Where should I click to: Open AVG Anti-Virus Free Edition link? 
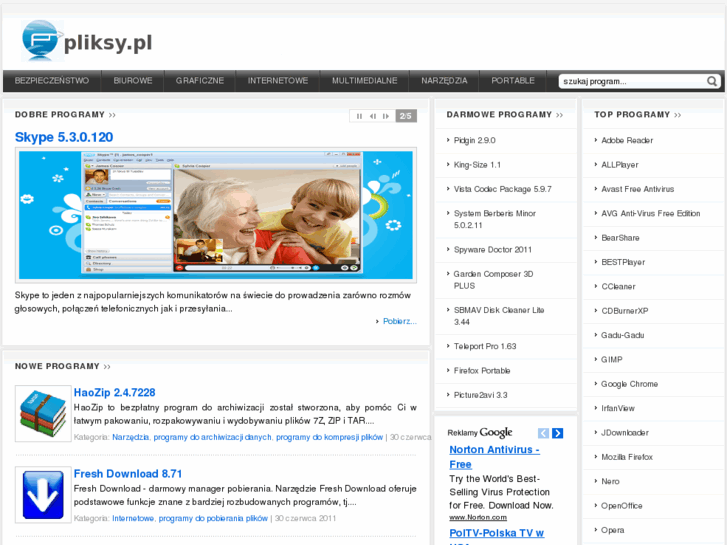click(x=650, y=213)
